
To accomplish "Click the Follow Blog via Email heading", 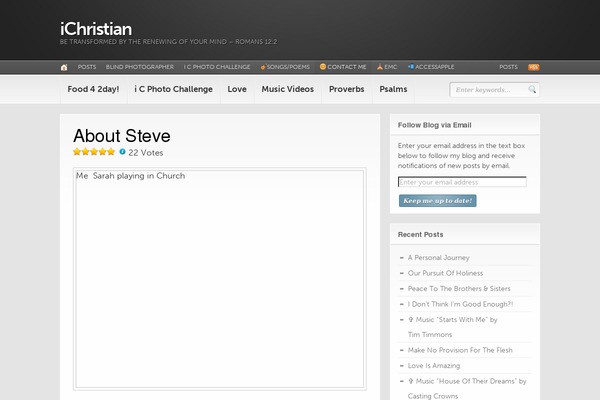I will (435, 125).
